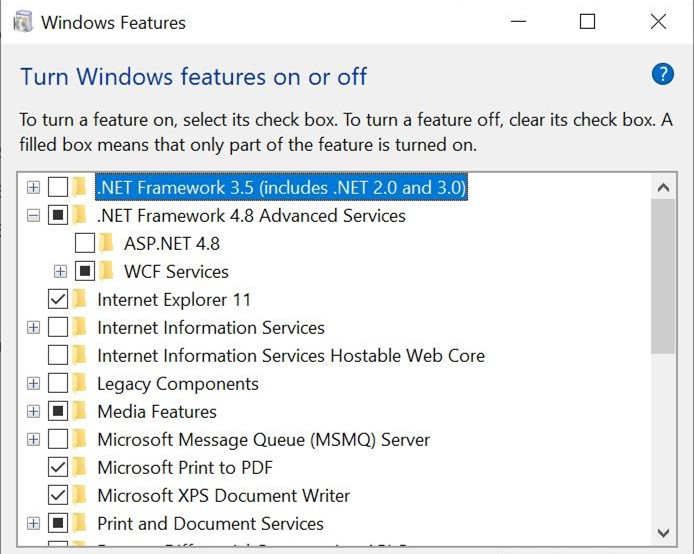The image size is (694, 554).
Task: Collapse the .NET Framework 4.8 Advanced Services node
Action: pos(33,215)
